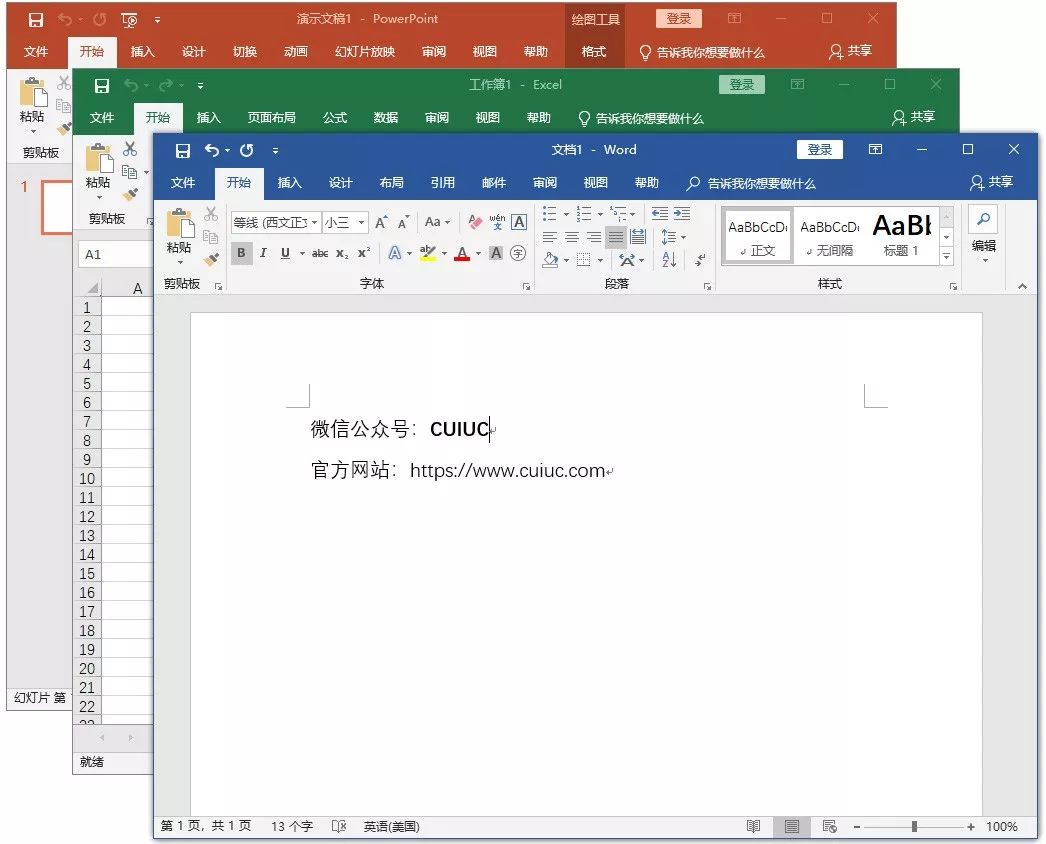Open the 公式 tab in the Excel window
The width and height of the screenshot is (1046, 844).
pos(335,117)
